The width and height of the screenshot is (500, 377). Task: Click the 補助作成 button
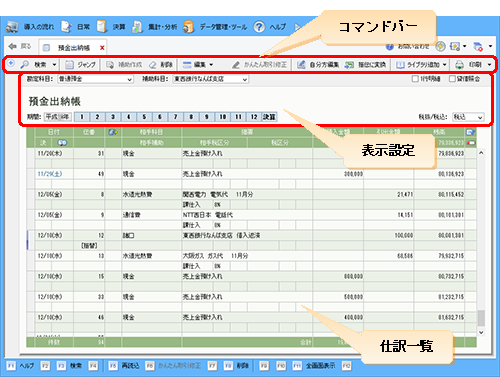[x=124, y=65]
